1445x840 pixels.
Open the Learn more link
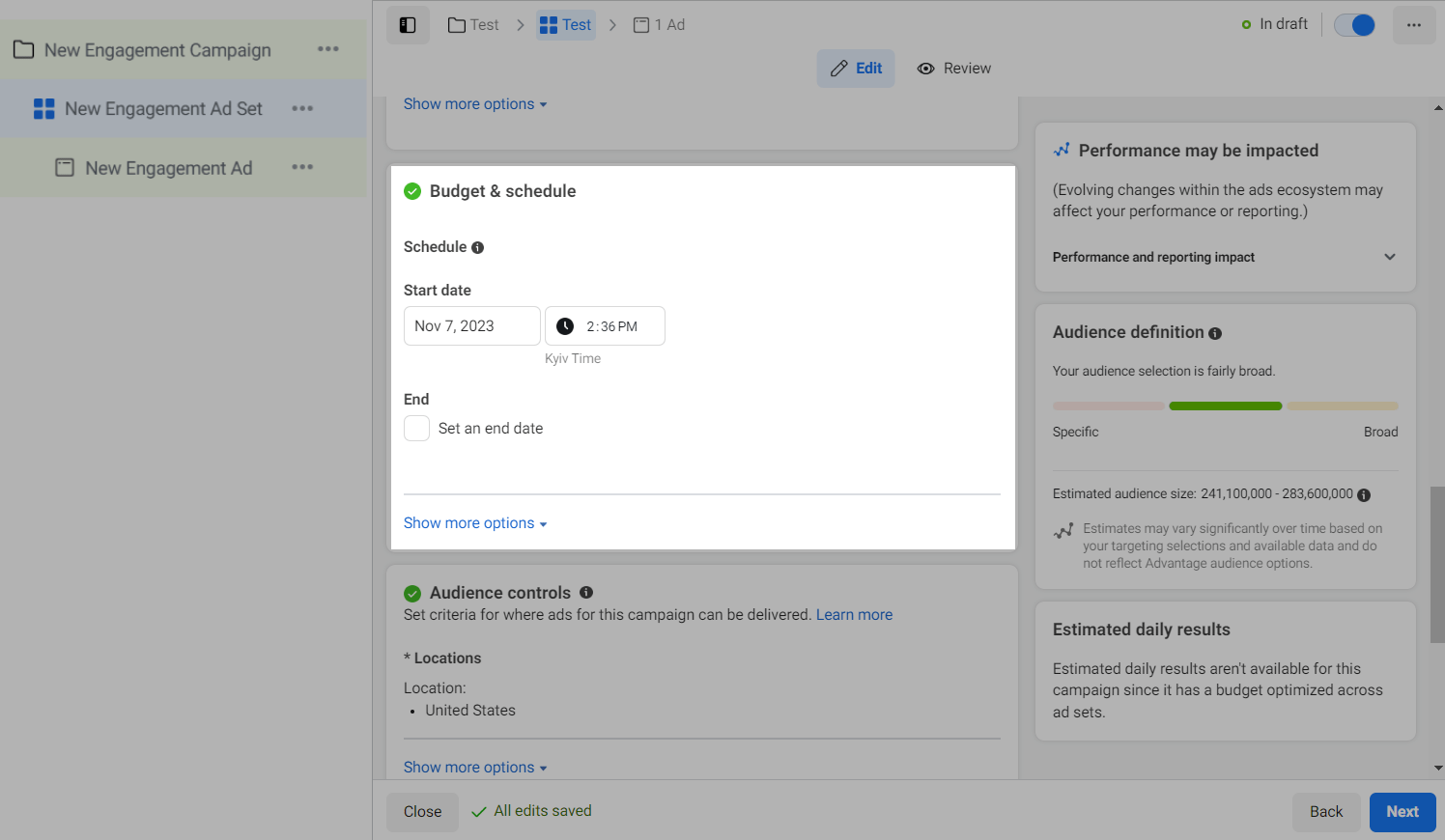coord(854,615)
